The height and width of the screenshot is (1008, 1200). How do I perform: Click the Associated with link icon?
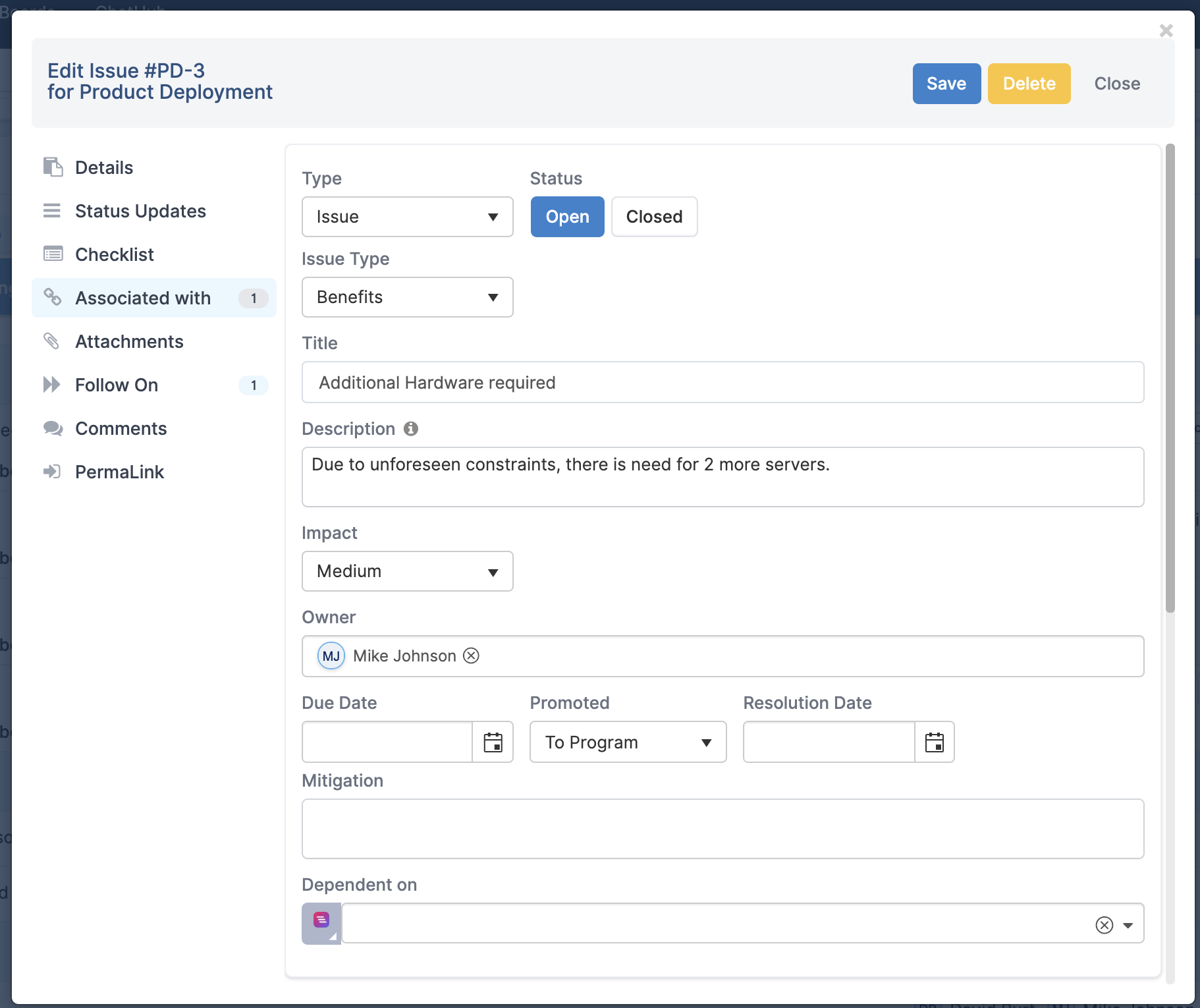point(53,297)
